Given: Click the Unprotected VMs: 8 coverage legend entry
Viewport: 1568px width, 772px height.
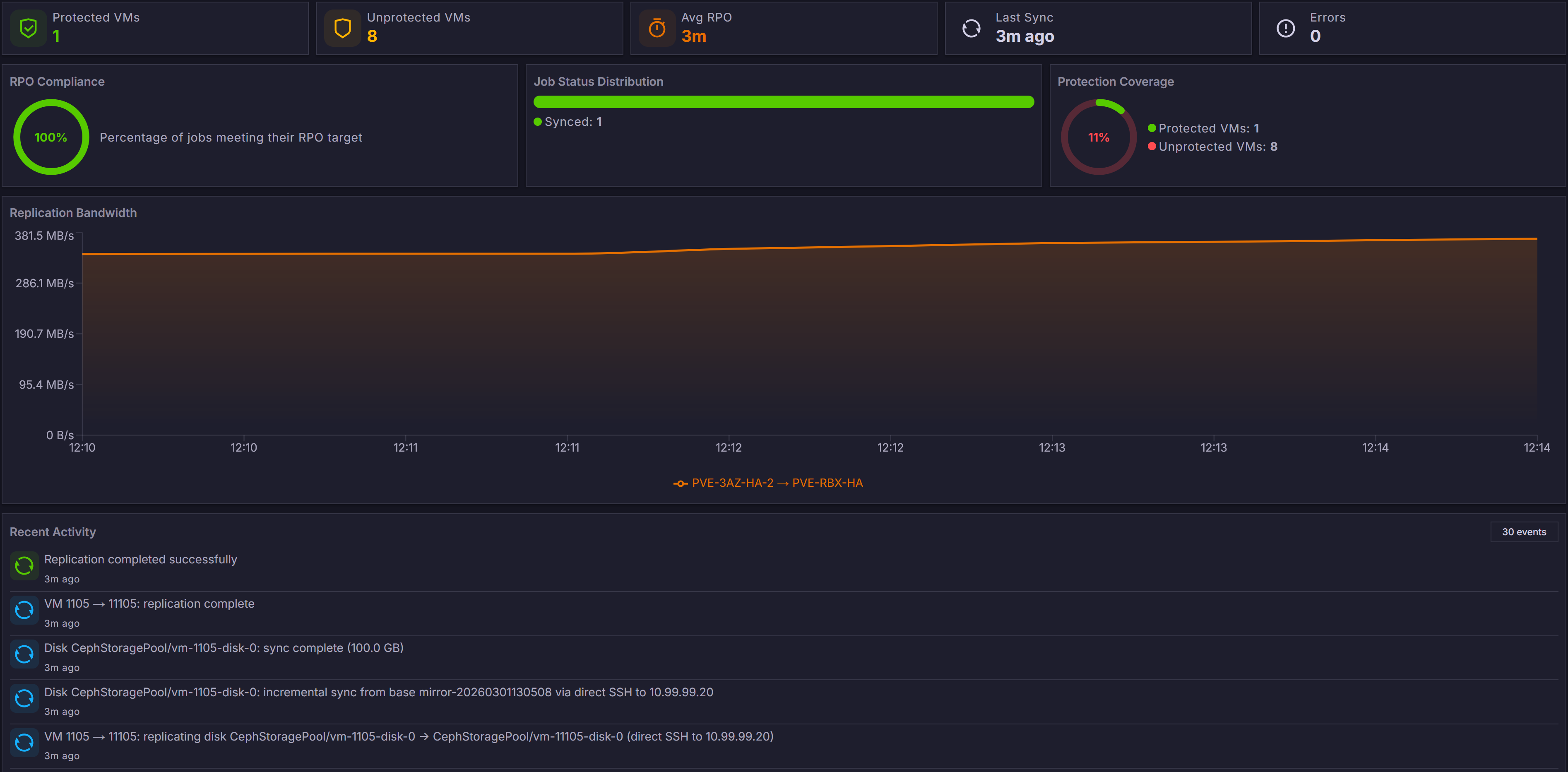Looking at the screenshot, I should (1212, 147).
